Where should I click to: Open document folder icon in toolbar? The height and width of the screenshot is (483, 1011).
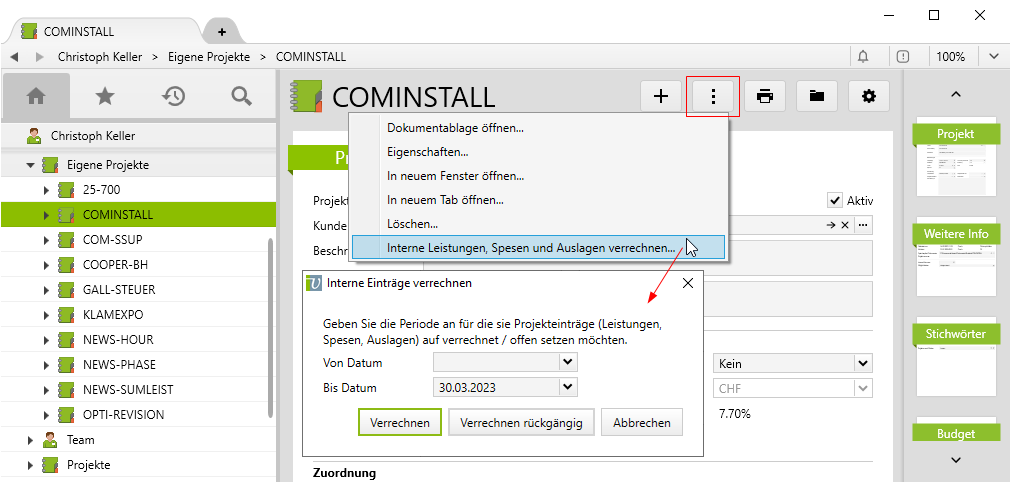coord(817,96)
